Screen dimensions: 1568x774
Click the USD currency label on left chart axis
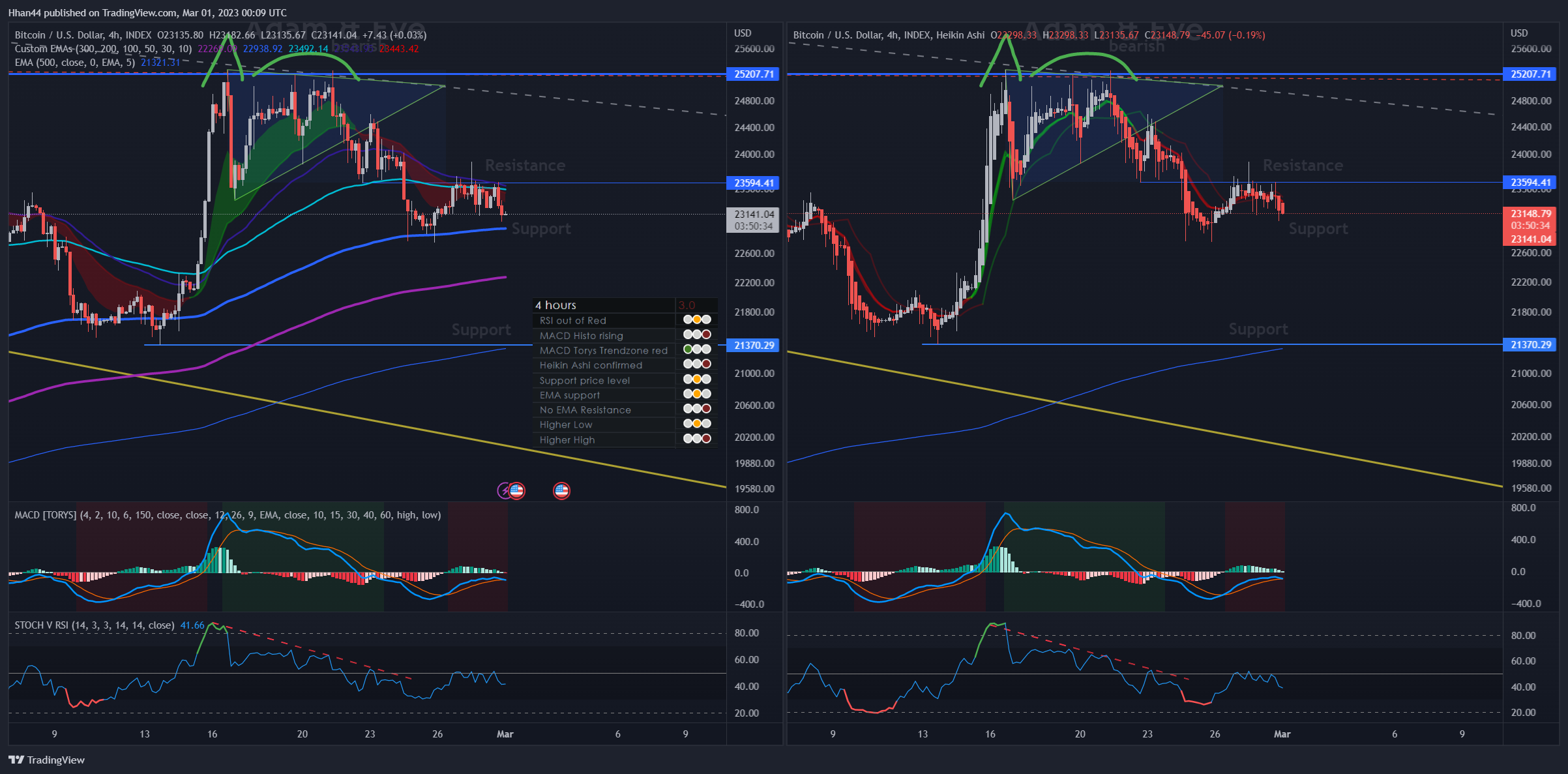(743, 33)
